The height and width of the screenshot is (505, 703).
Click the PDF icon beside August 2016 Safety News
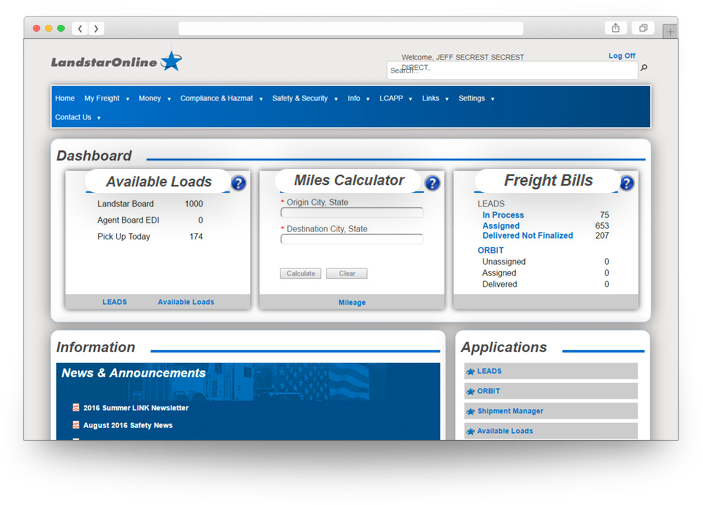tap(76, 425)
